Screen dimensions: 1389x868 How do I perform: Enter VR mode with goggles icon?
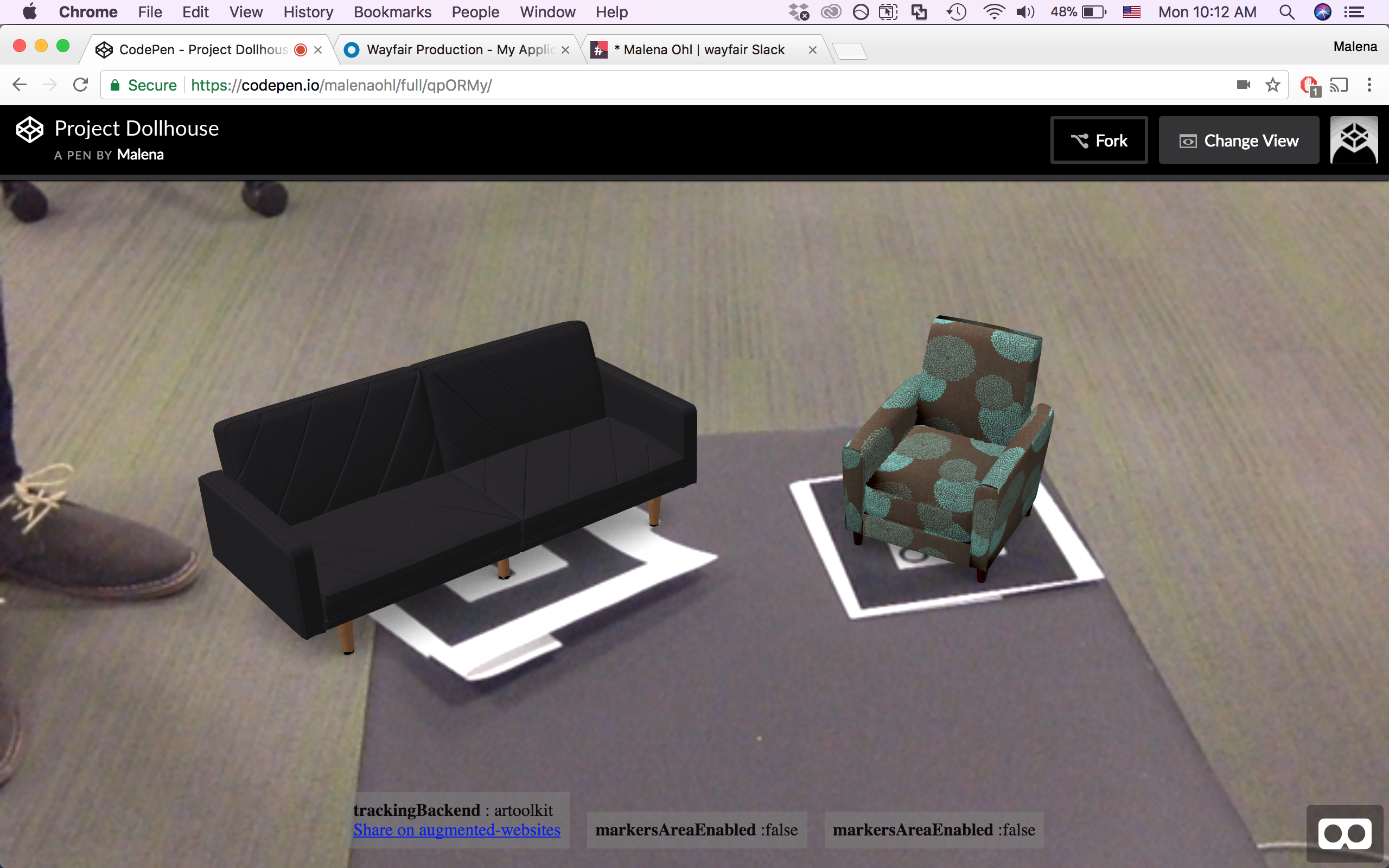(x=1345, y=834)
